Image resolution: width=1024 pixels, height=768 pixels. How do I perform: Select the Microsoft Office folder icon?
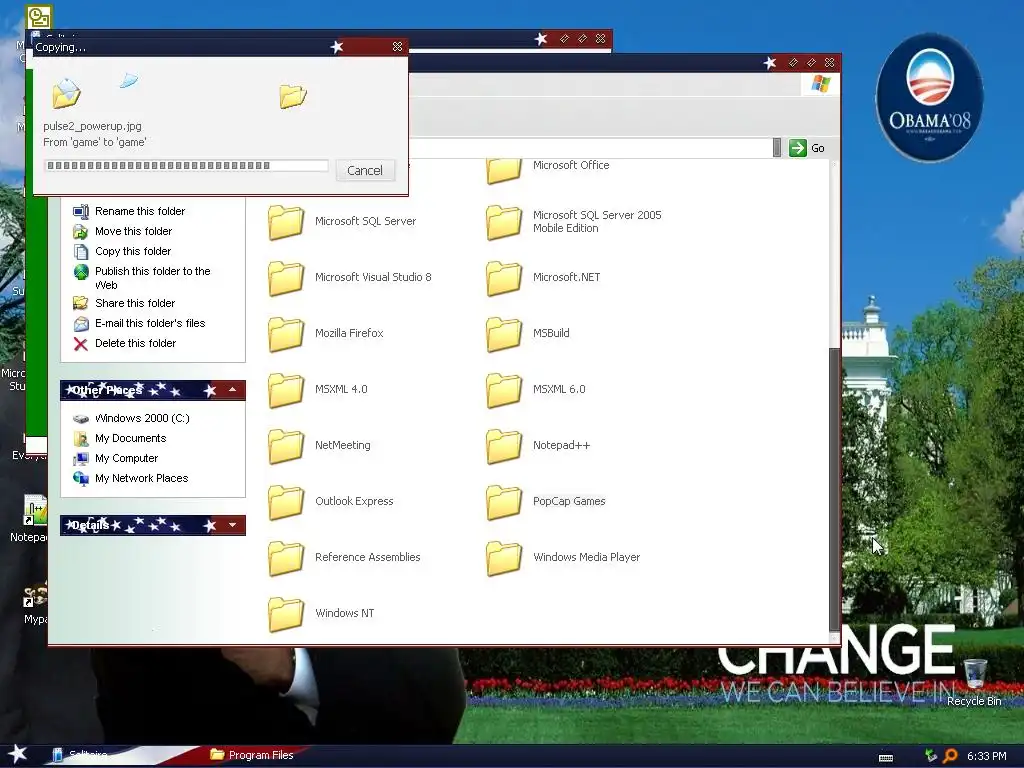(504, 171)
